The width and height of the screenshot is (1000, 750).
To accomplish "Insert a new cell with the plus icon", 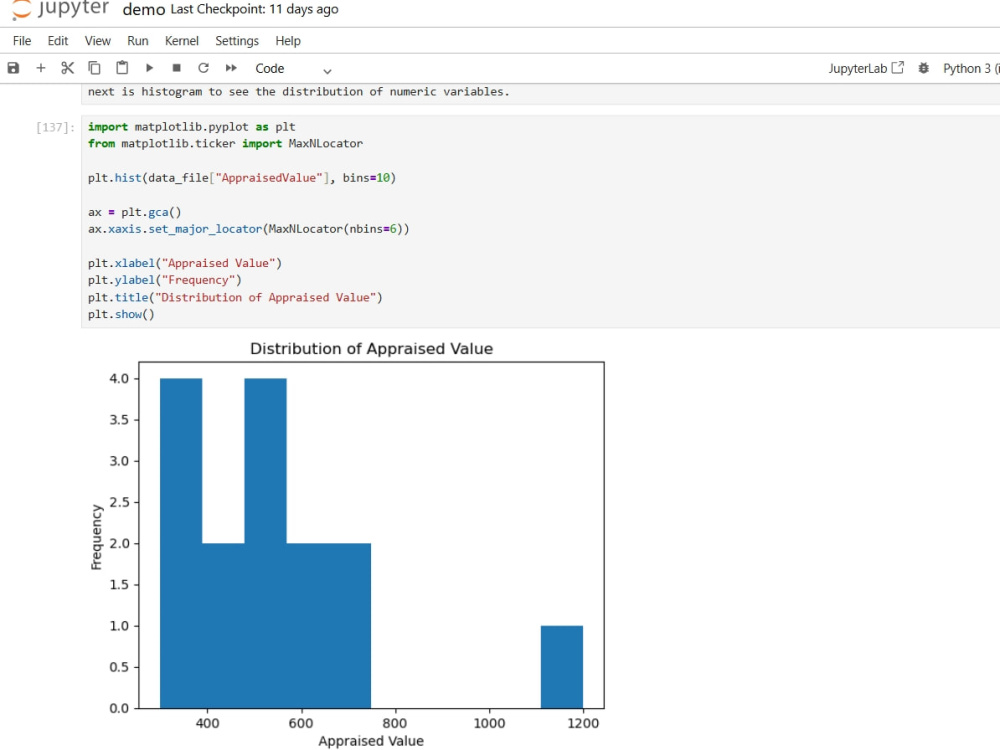I will tap(41, 68).
